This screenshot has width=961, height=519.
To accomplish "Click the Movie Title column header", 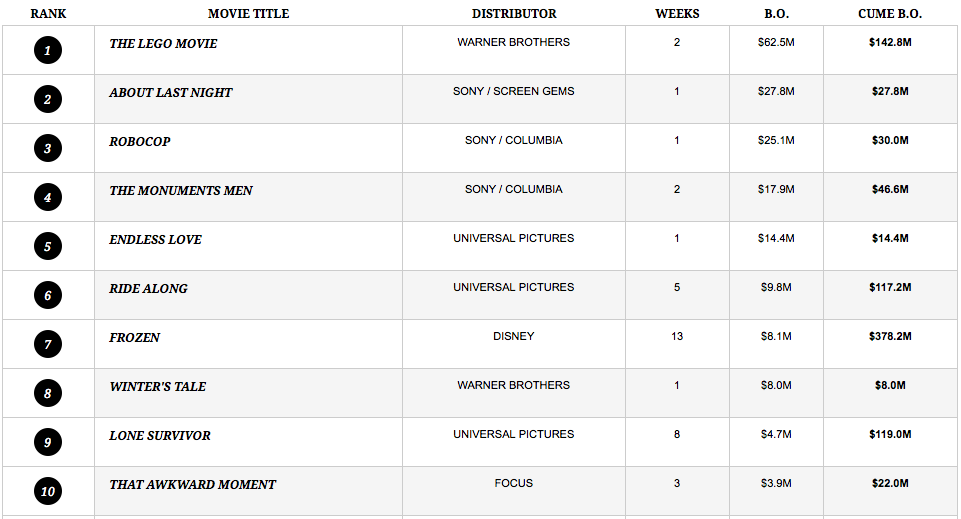I will 248,13.
